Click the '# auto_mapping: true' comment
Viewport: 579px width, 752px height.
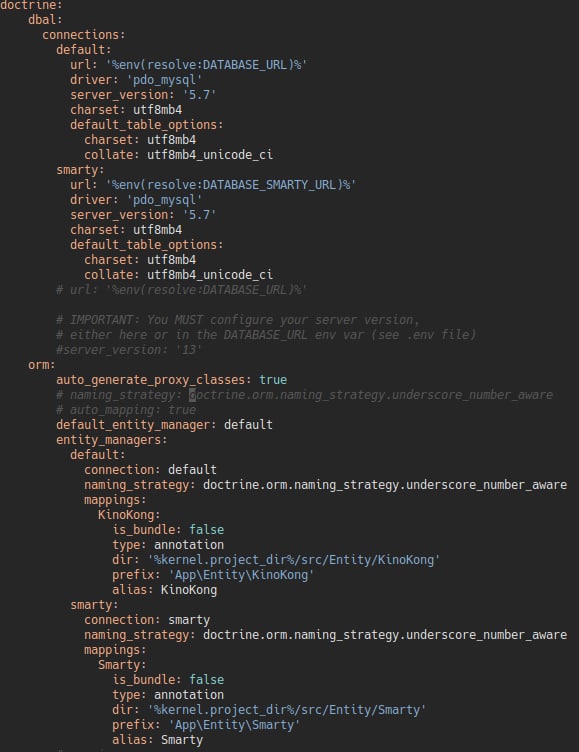126,410
